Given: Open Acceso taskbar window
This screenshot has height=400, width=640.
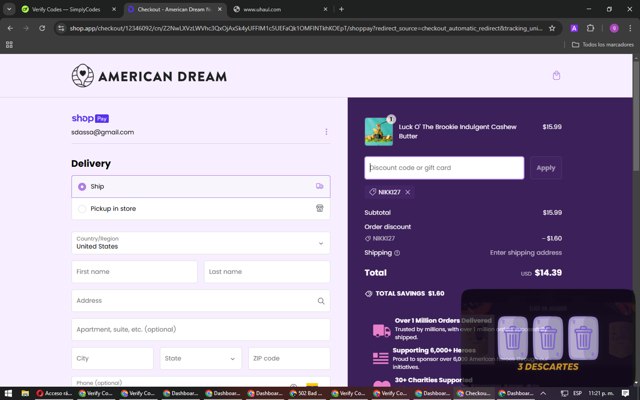Looking at the screenshot, I should [55, 393].
